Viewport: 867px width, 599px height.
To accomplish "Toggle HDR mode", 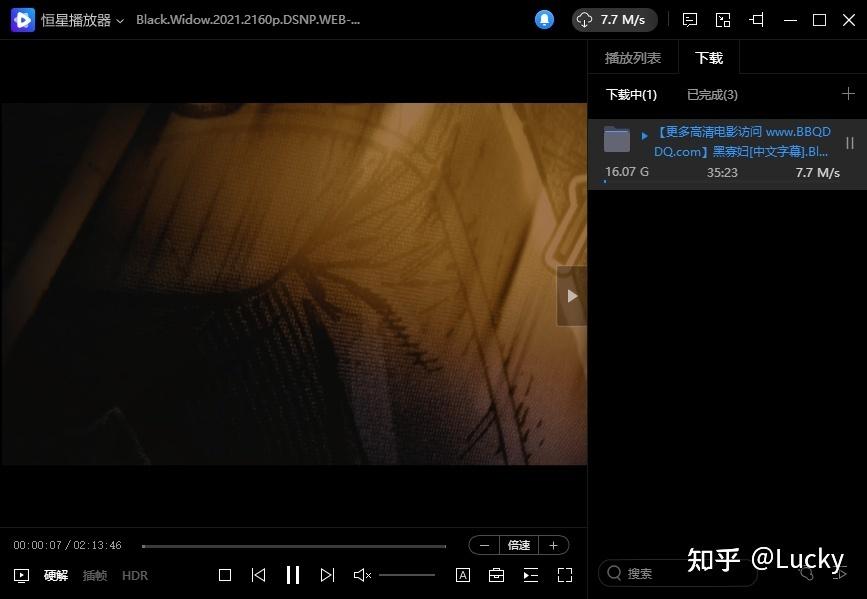I will click(x=135, y=576).
